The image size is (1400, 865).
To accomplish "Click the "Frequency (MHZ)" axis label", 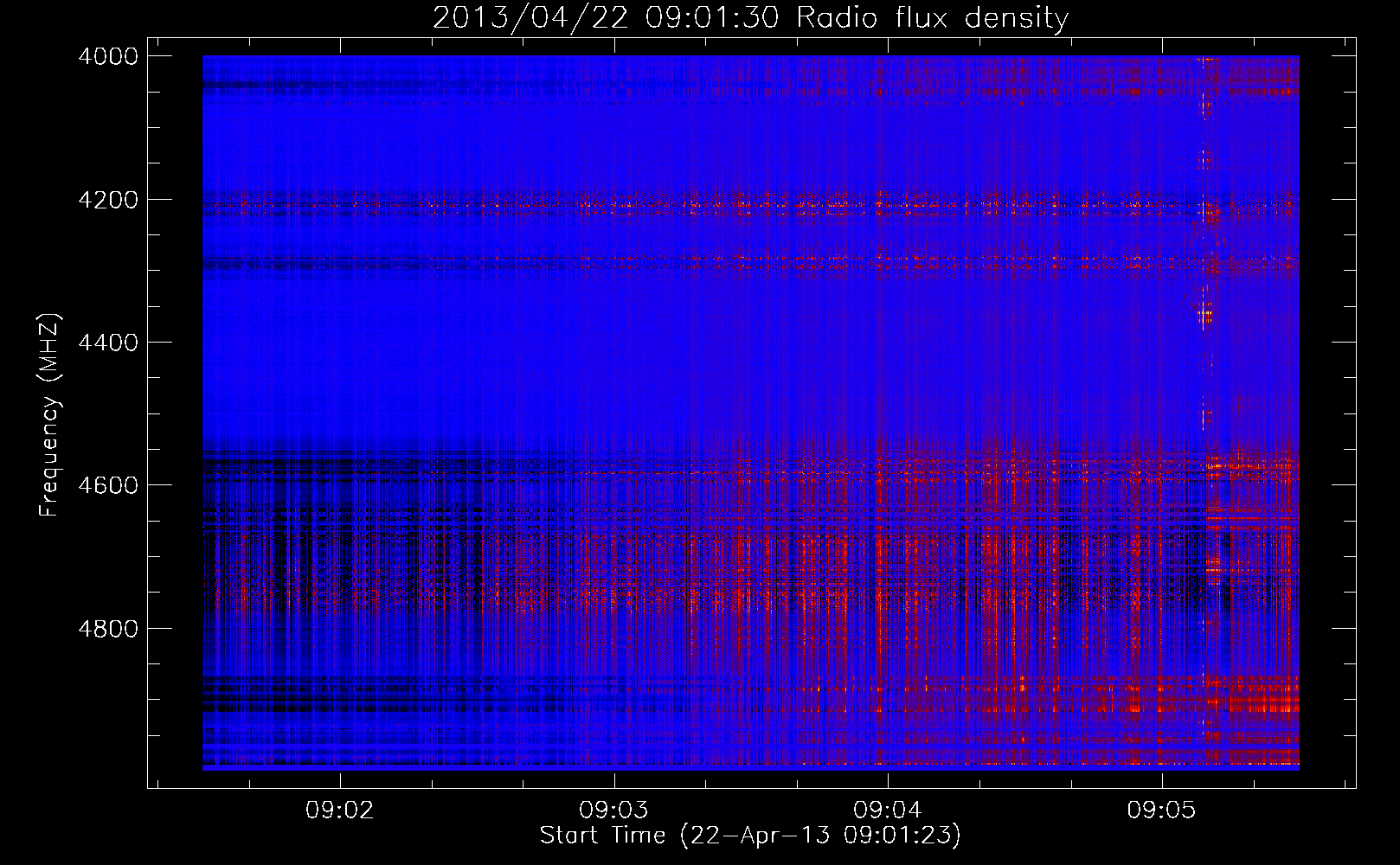I will pos(50,415).
